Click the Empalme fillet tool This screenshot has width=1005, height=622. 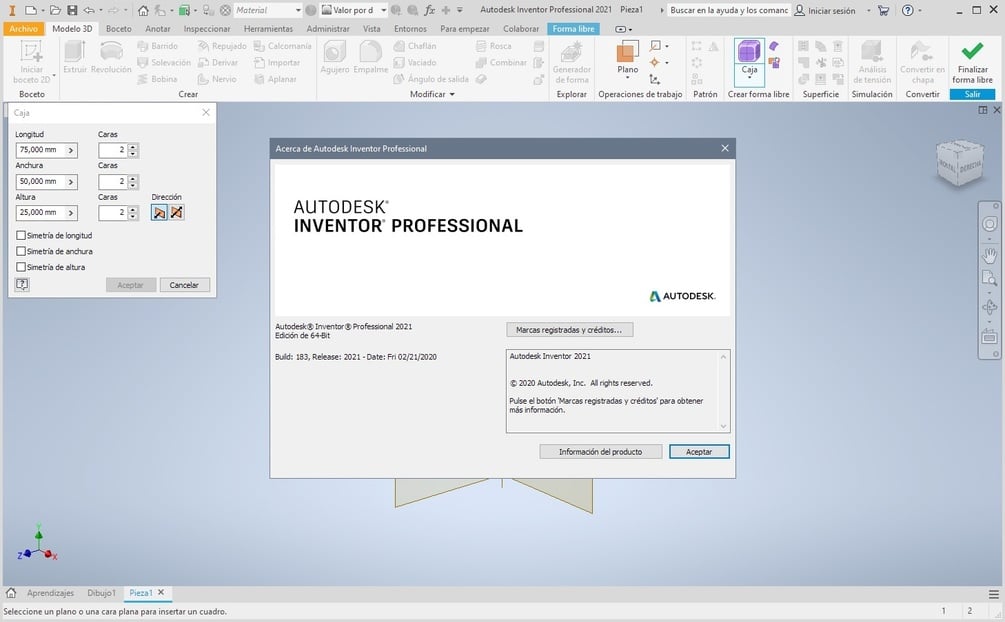coord(370,57)
